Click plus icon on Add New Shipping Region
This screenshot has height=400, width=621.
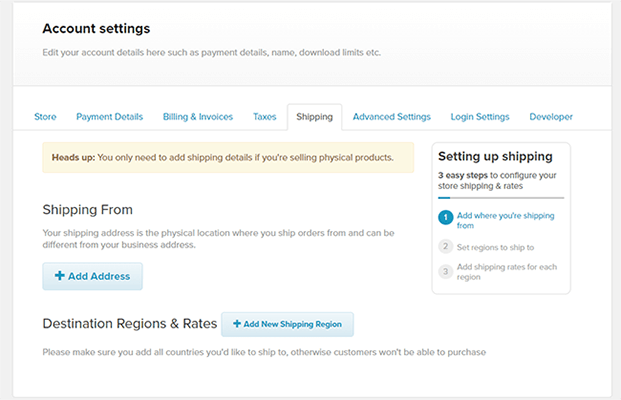pyautogui.click(x=237, y=324)
